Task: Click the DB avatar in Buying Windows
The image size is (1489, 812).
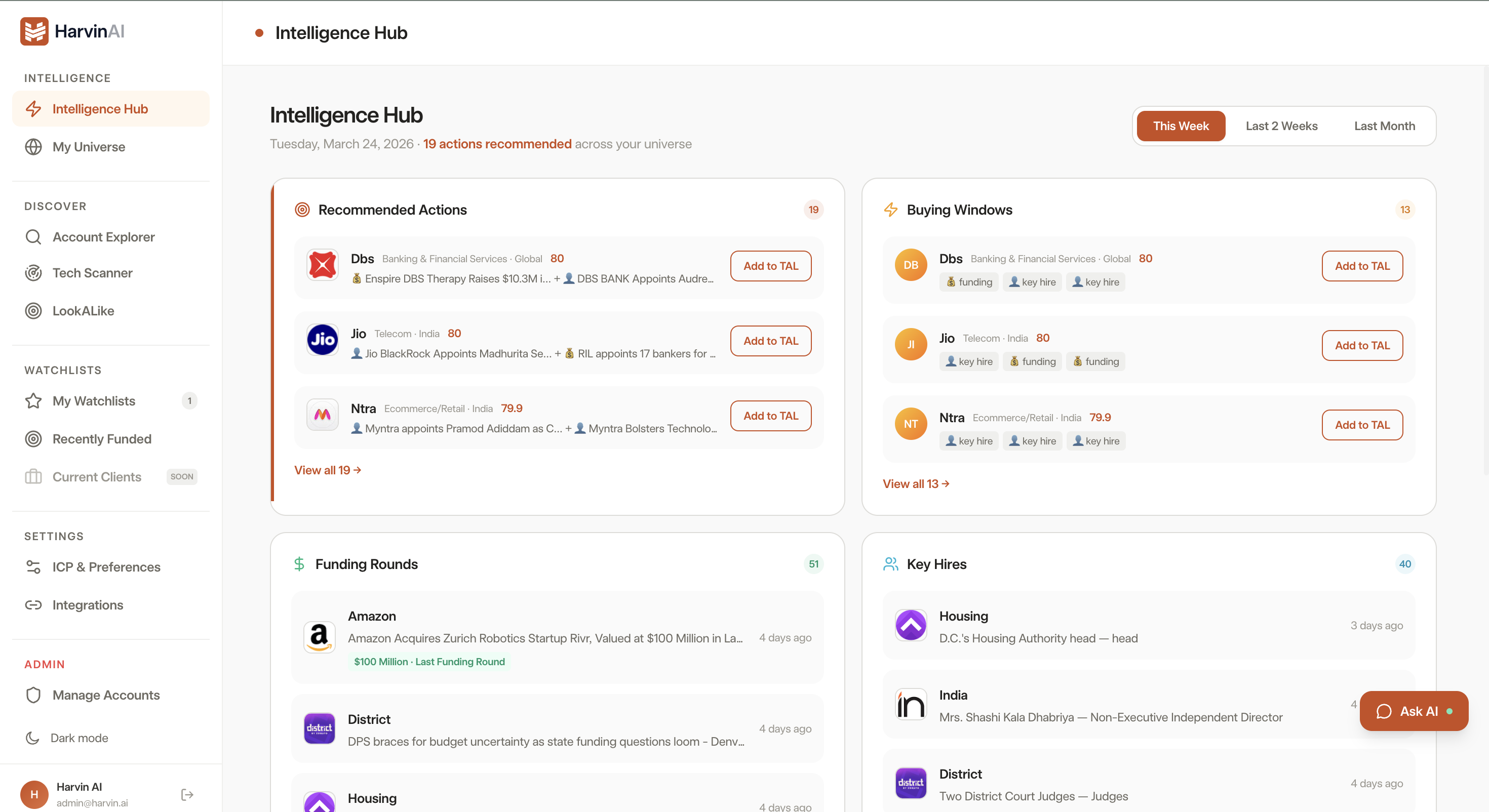Action: 911,265
